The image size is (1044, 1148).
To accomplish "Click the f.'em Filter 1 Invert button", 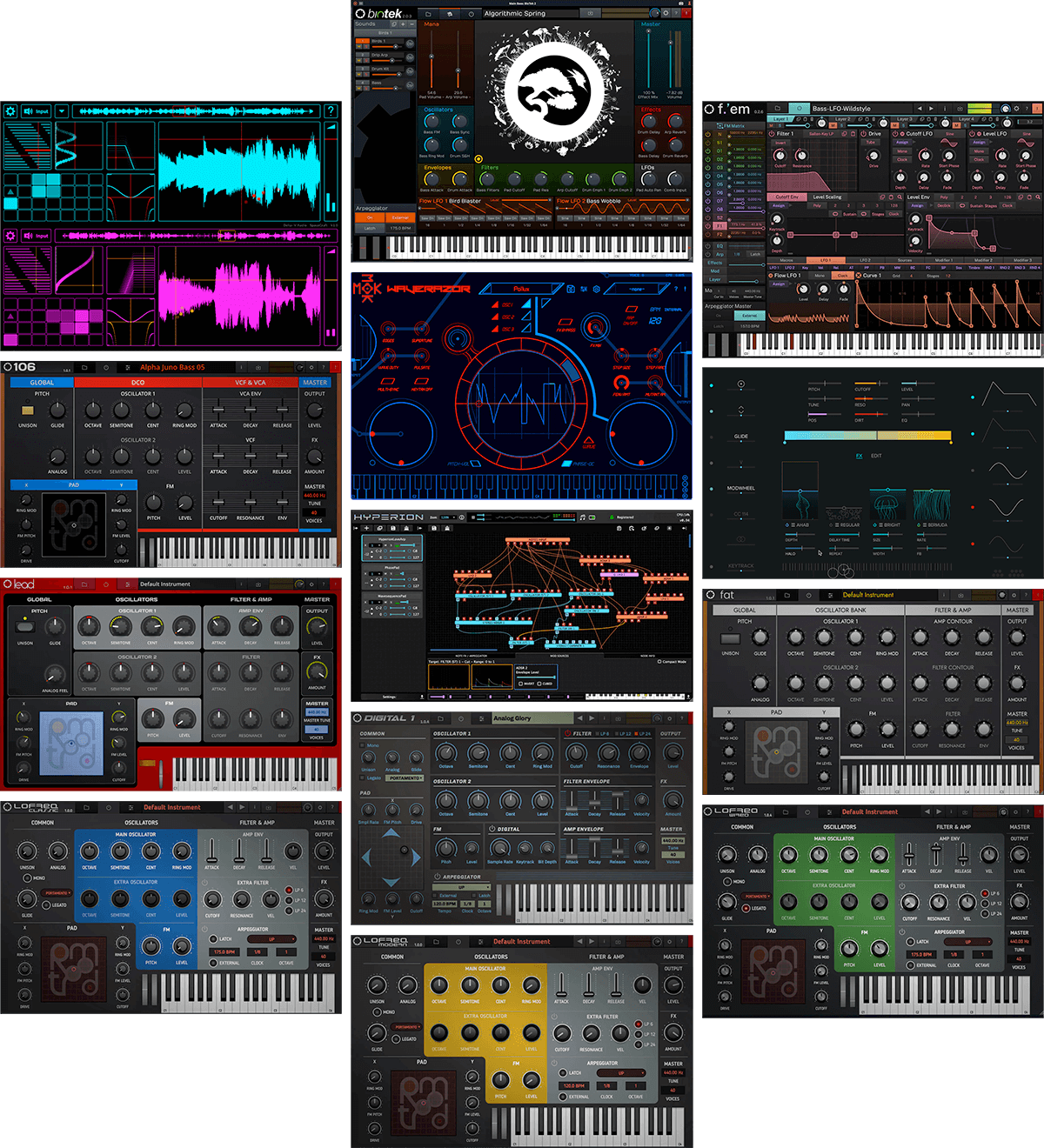I will (x=780, y=143).
